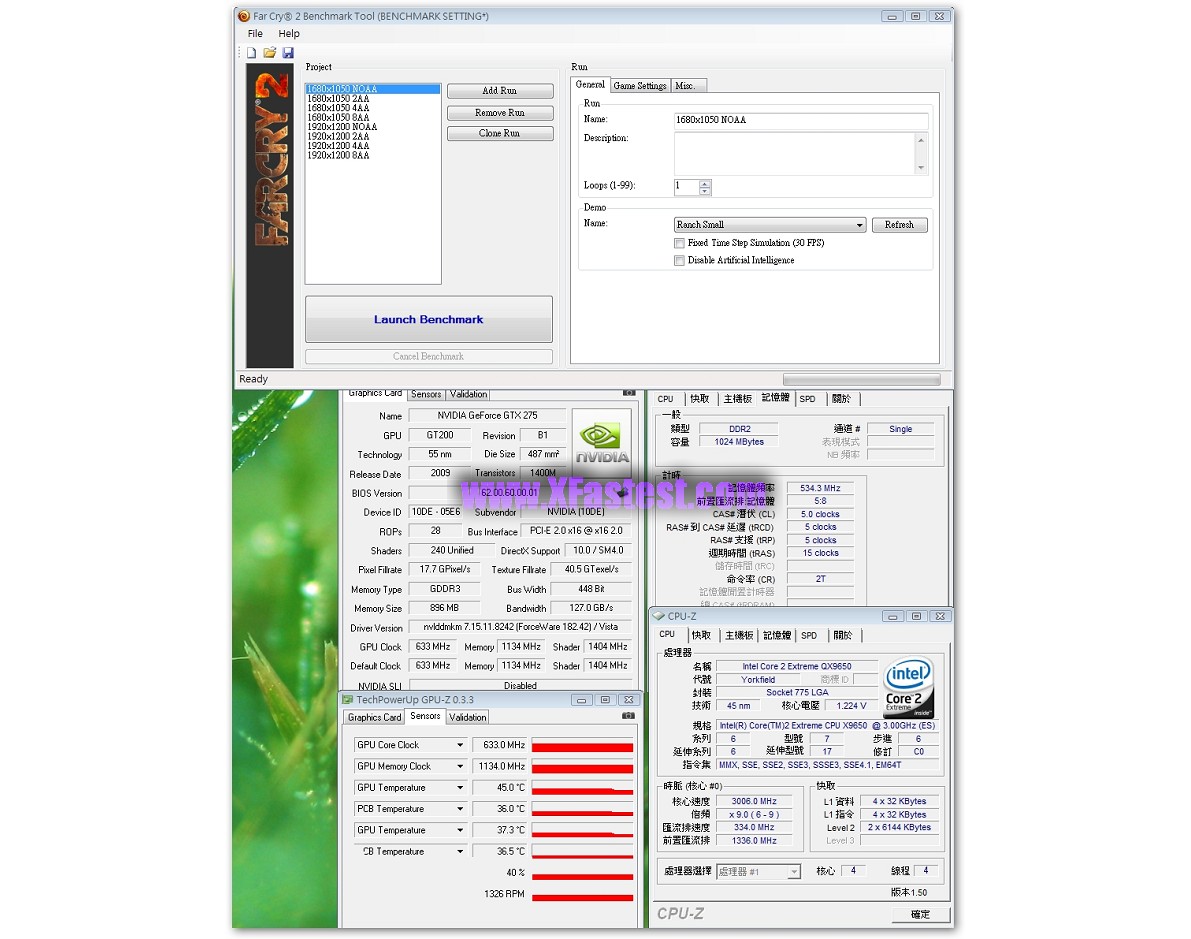The height and width of the screenshot is (939, 1191).
Task: Check Disable Artificial Intelligence option
Action: tap(679, 261)
